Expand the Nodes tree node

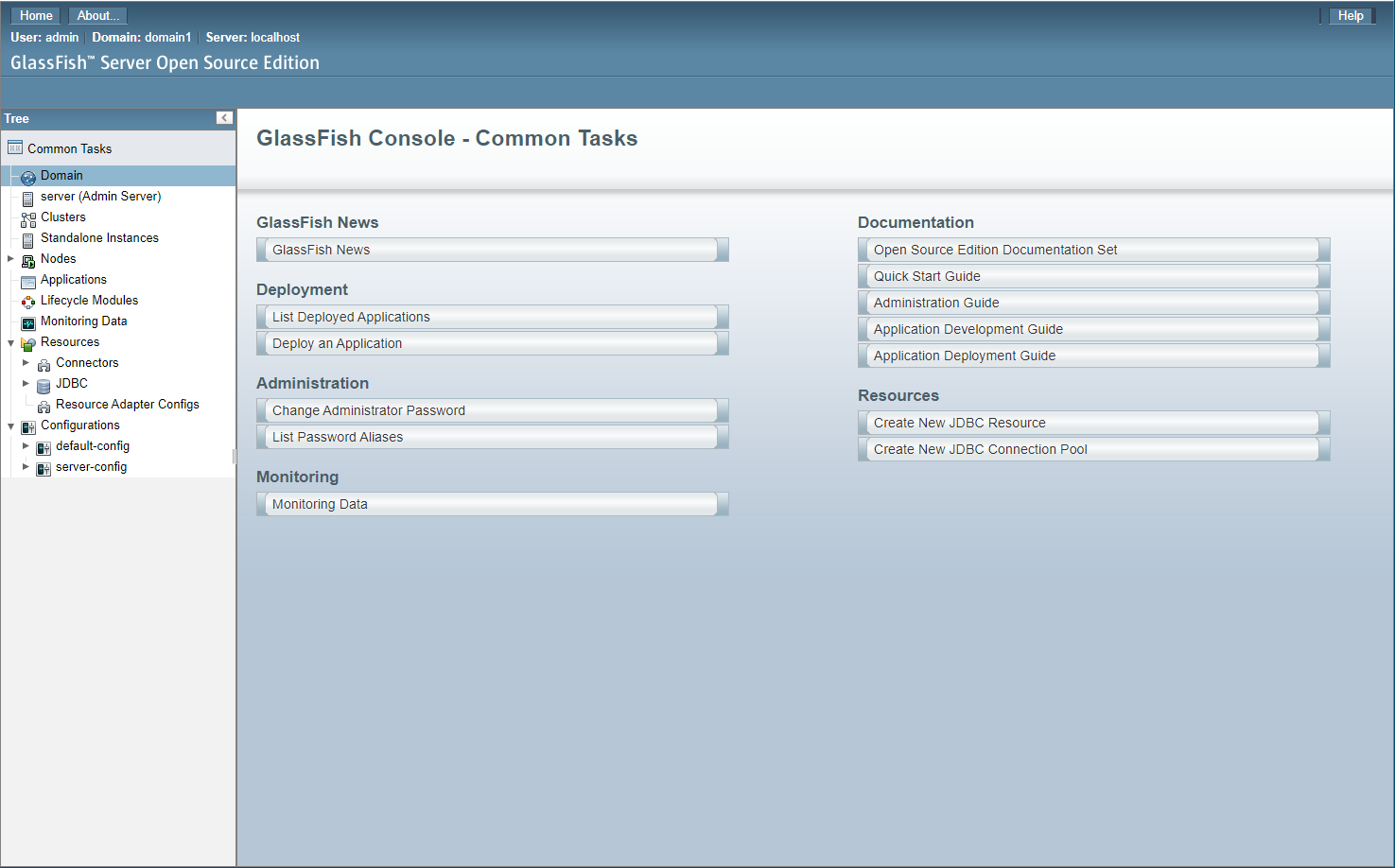pyautogui.click(x=10, y=258)
